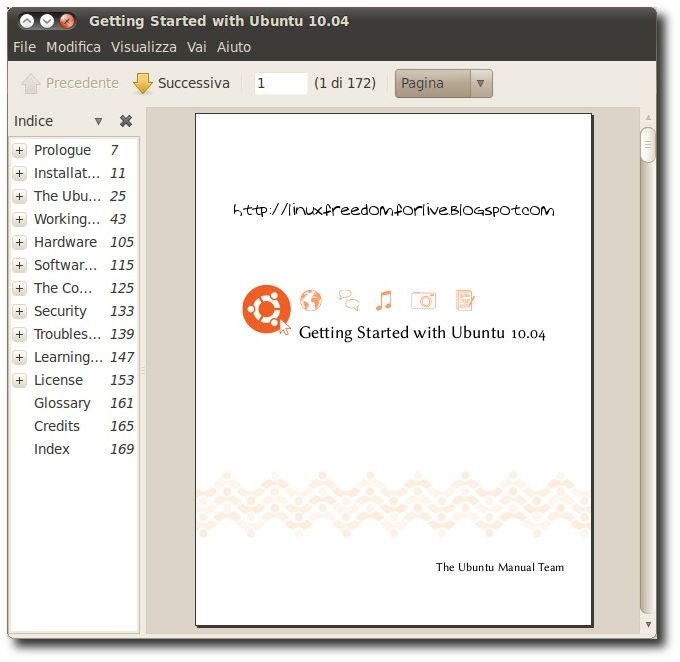The width and height of the screenshot is (680, 662).
Task: Select the Prologue chapter label
Action: coord(62,150)
